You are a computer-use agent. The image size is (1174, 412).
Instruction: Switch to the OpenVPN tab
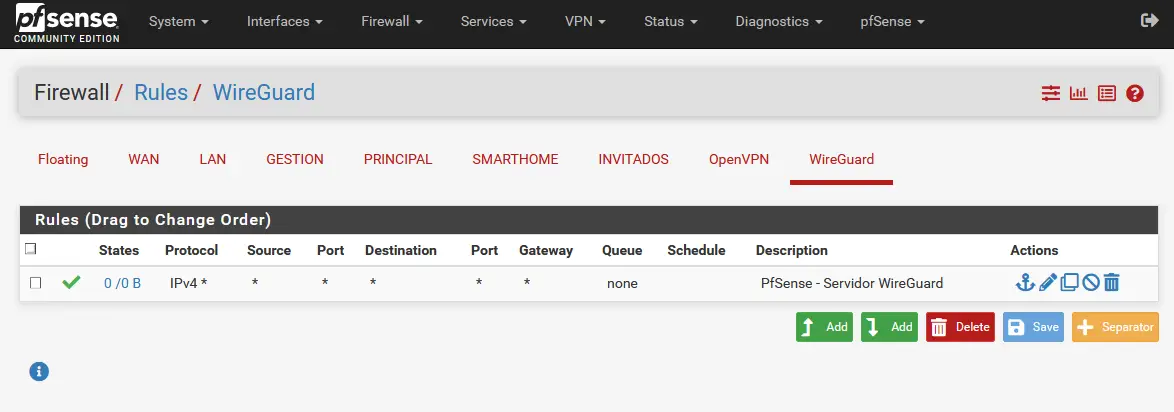[x=739, y=159]
